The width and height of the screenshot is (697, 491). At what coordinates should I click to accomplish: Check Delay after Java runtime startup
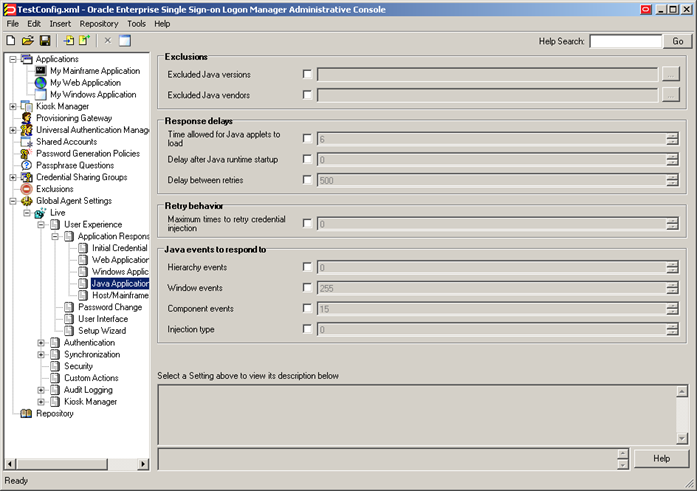[x=307, y=159]
